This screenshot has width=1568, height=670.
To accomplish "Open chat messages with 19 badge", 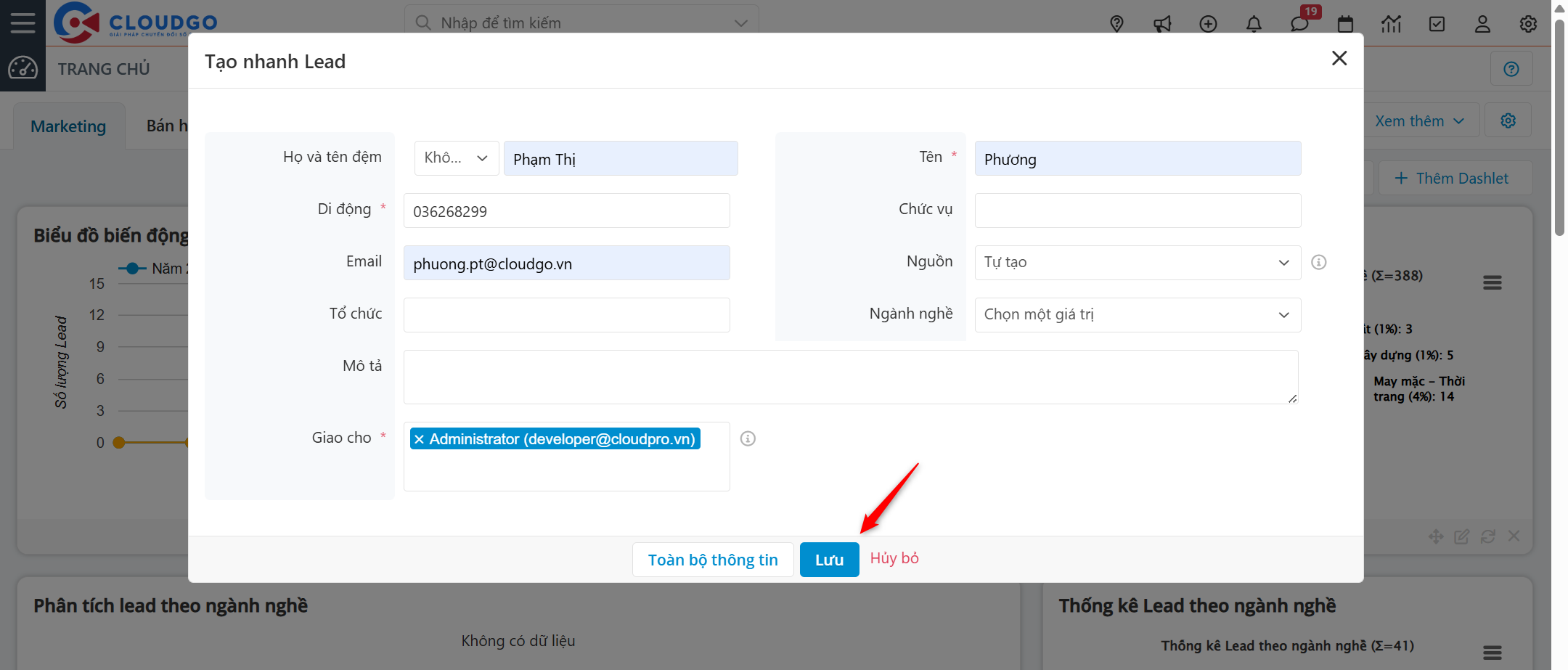I will click(x=1299, y=24).
